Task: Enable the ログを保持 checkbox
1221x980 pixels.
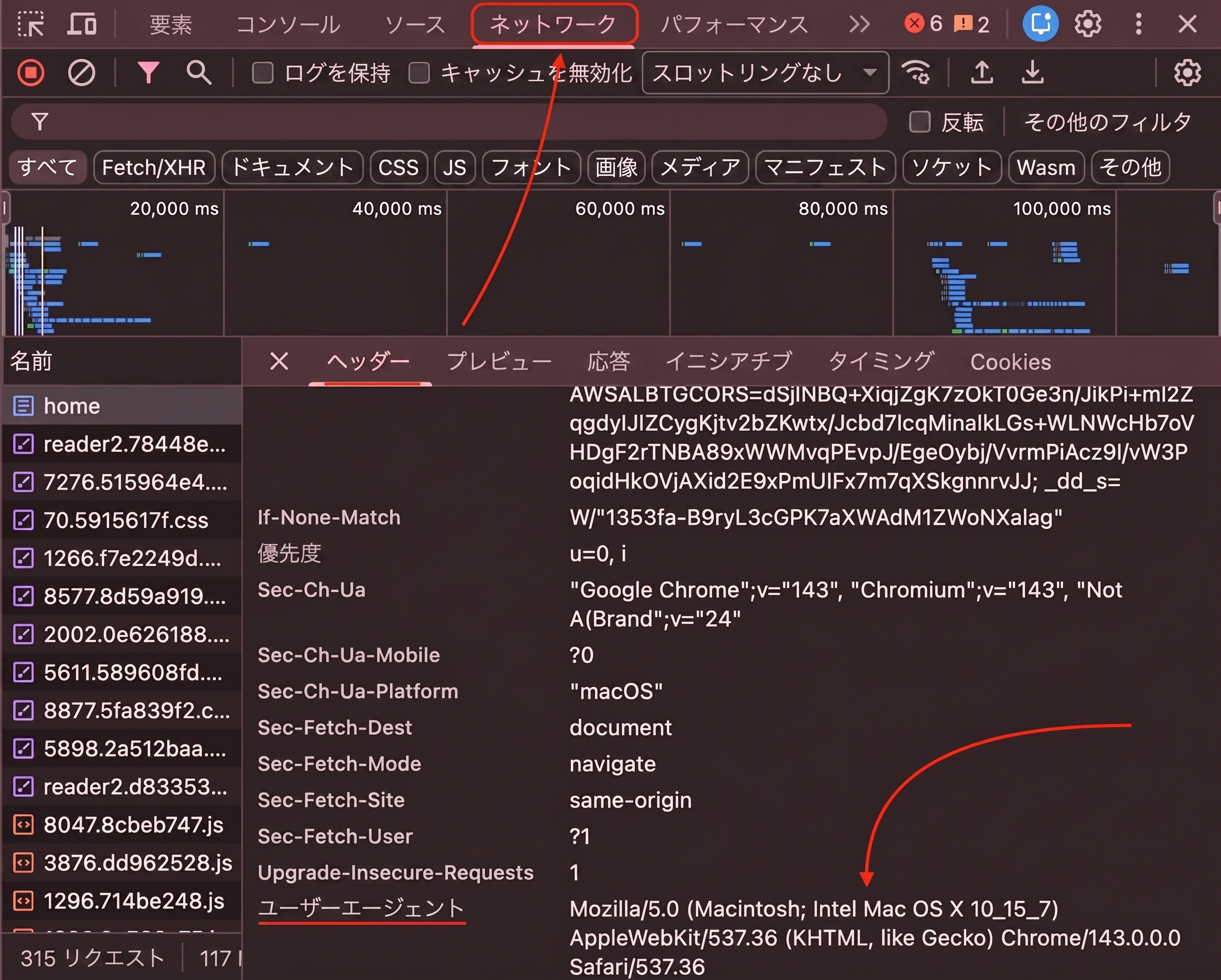Action: [x=262, y=73]
